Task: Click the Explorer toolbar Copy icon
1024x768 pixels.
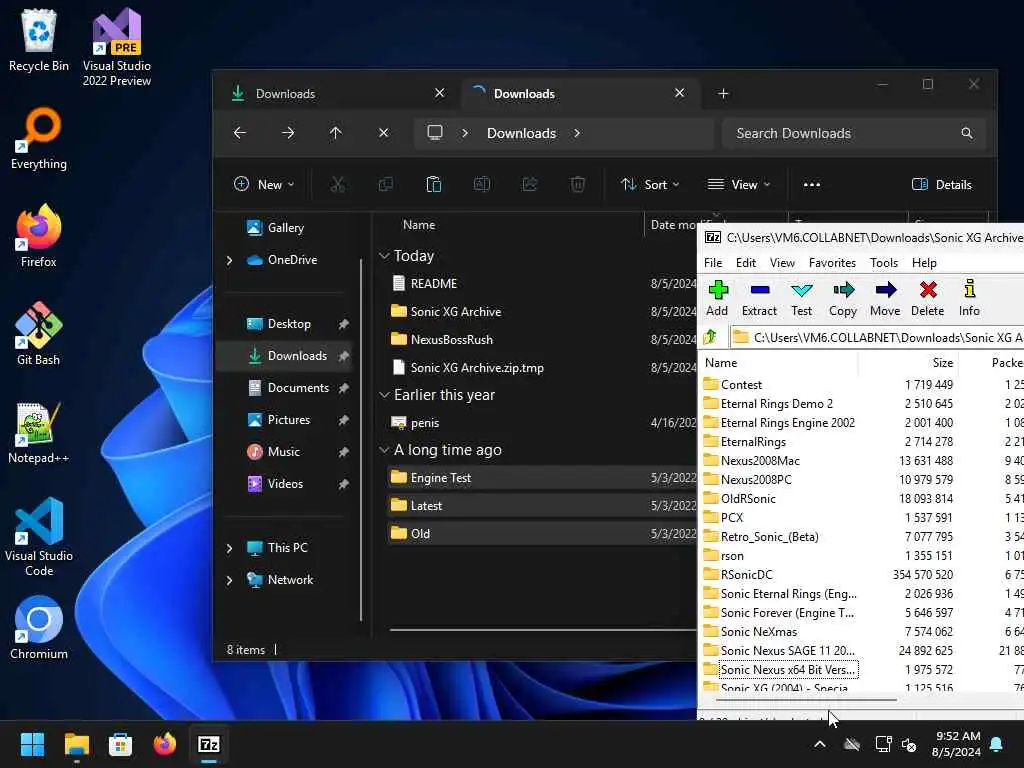Action: (386, 185)
